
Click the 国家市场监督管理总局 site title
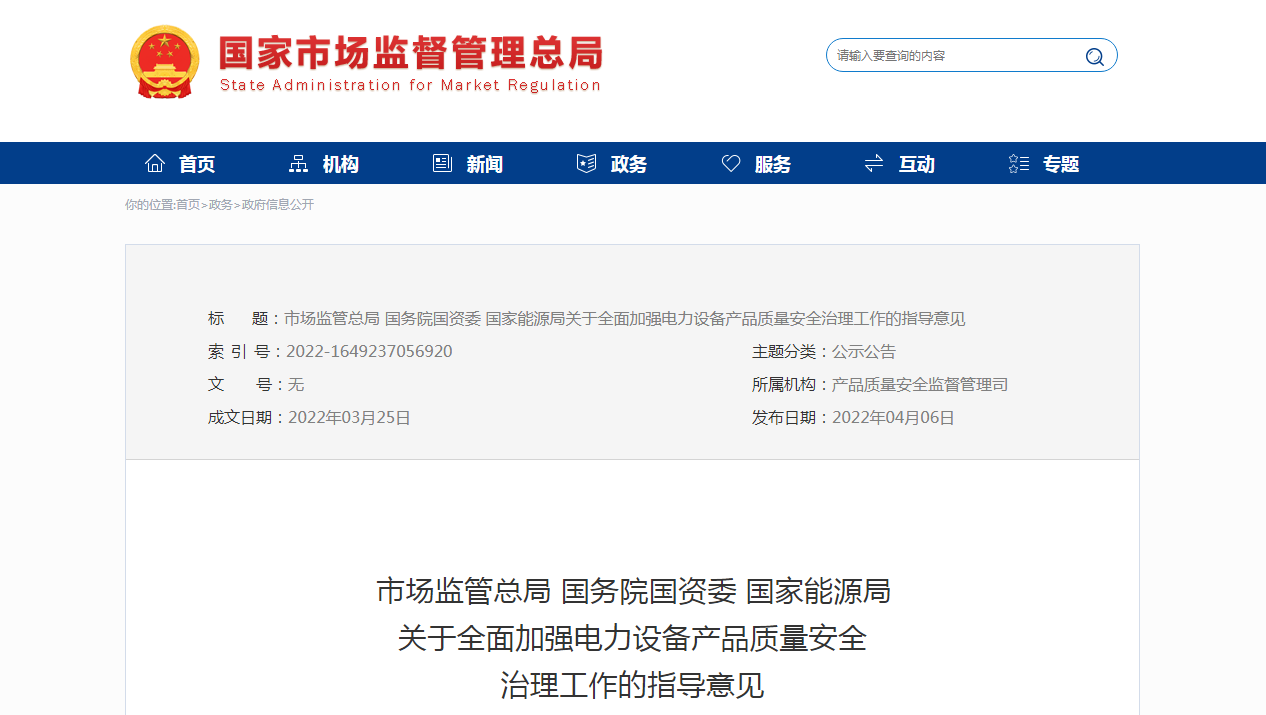click(x=411, y=52)
